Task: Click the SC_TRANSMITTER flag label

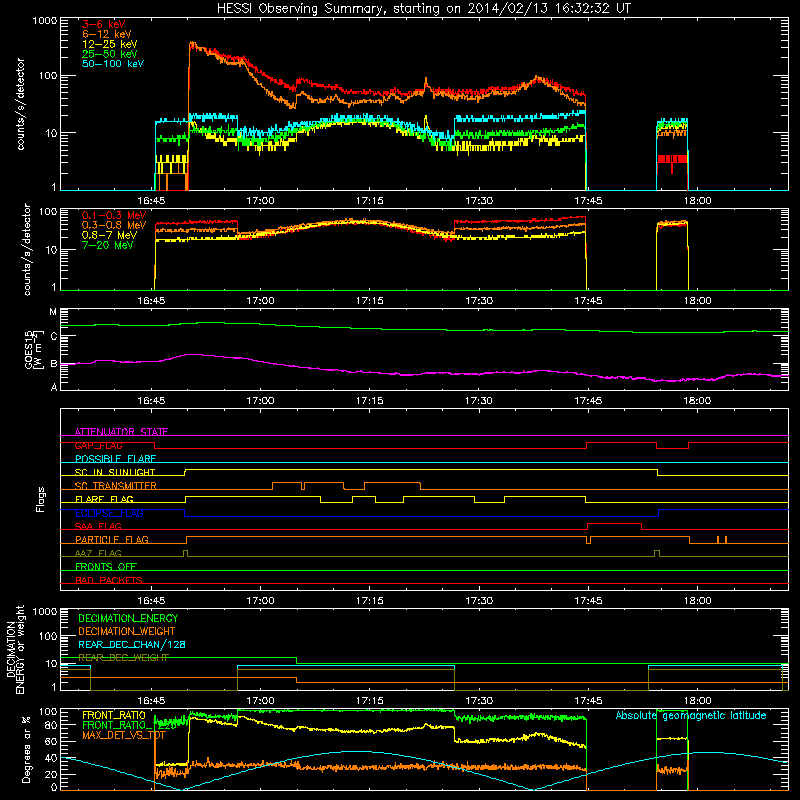Action: click(116, 486)
